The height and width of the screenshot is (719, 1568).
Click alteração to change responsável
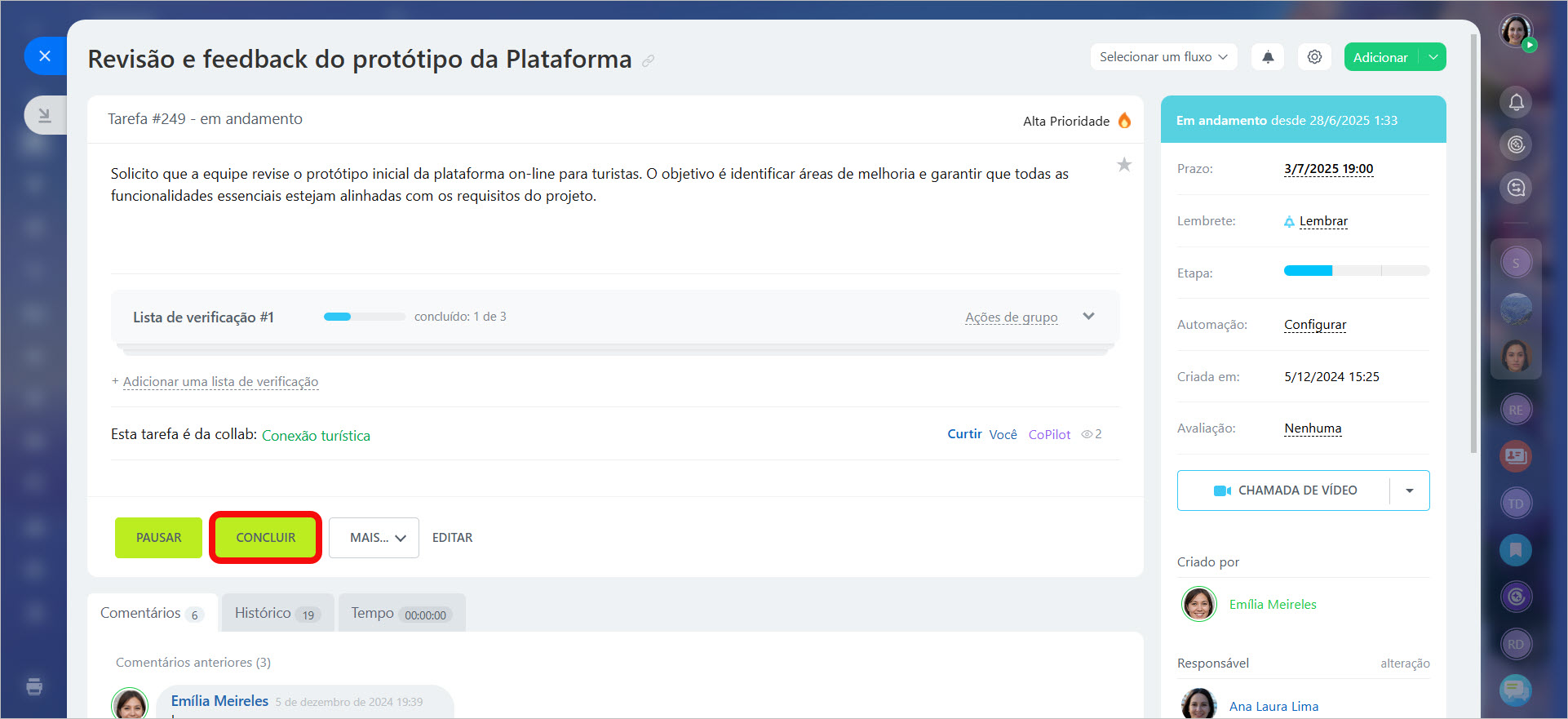[x=1405, y=664]
